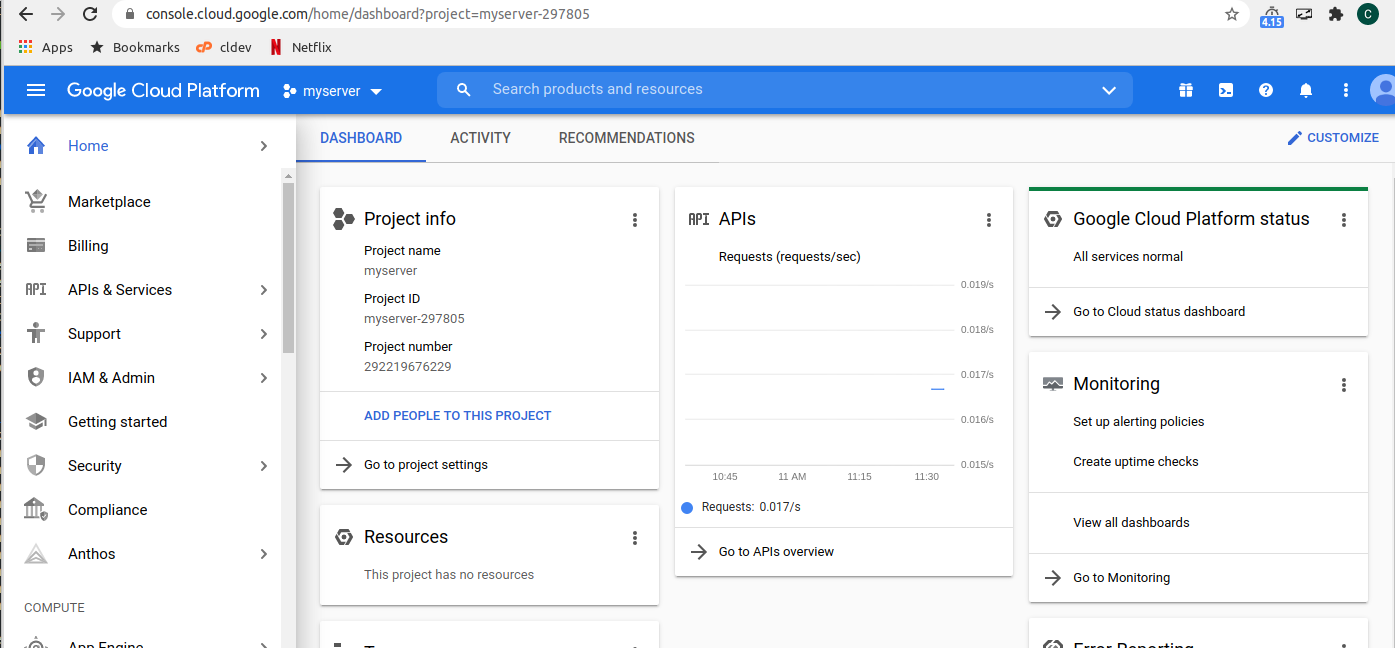Bookmark this page with star icon
Viewport: 1395px width, 648px height.
1232,14
